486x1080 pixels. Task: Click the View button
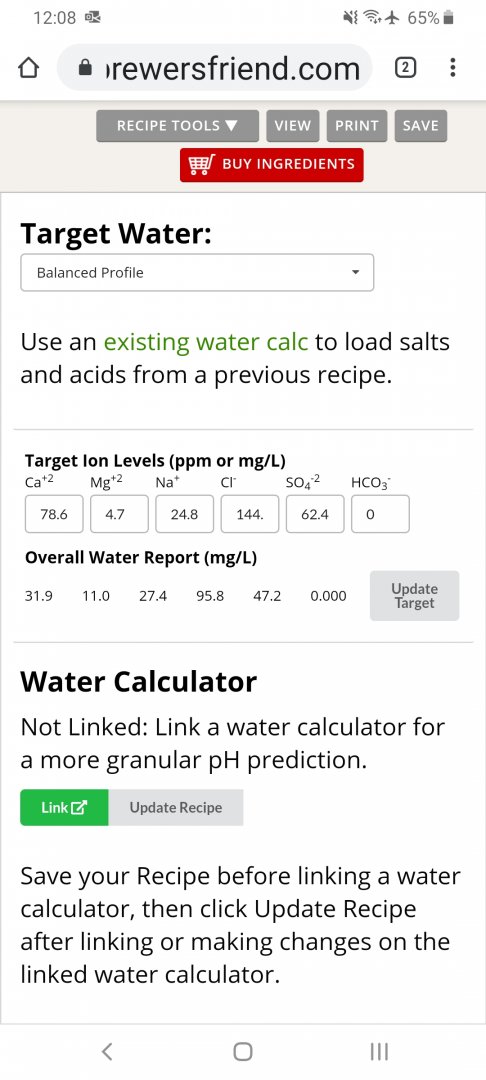click(293, 126)
